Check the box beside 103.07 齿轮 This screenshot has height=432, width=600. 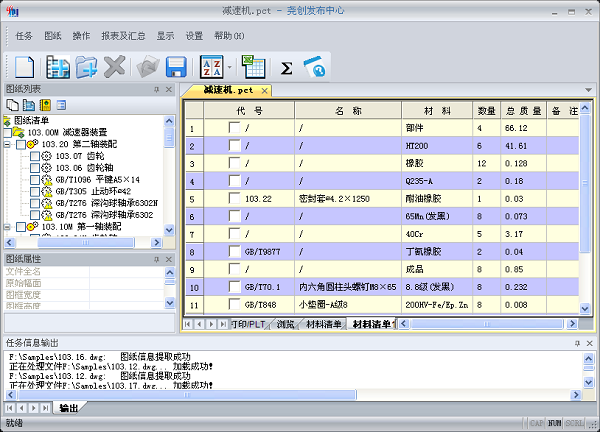[34, 156]
